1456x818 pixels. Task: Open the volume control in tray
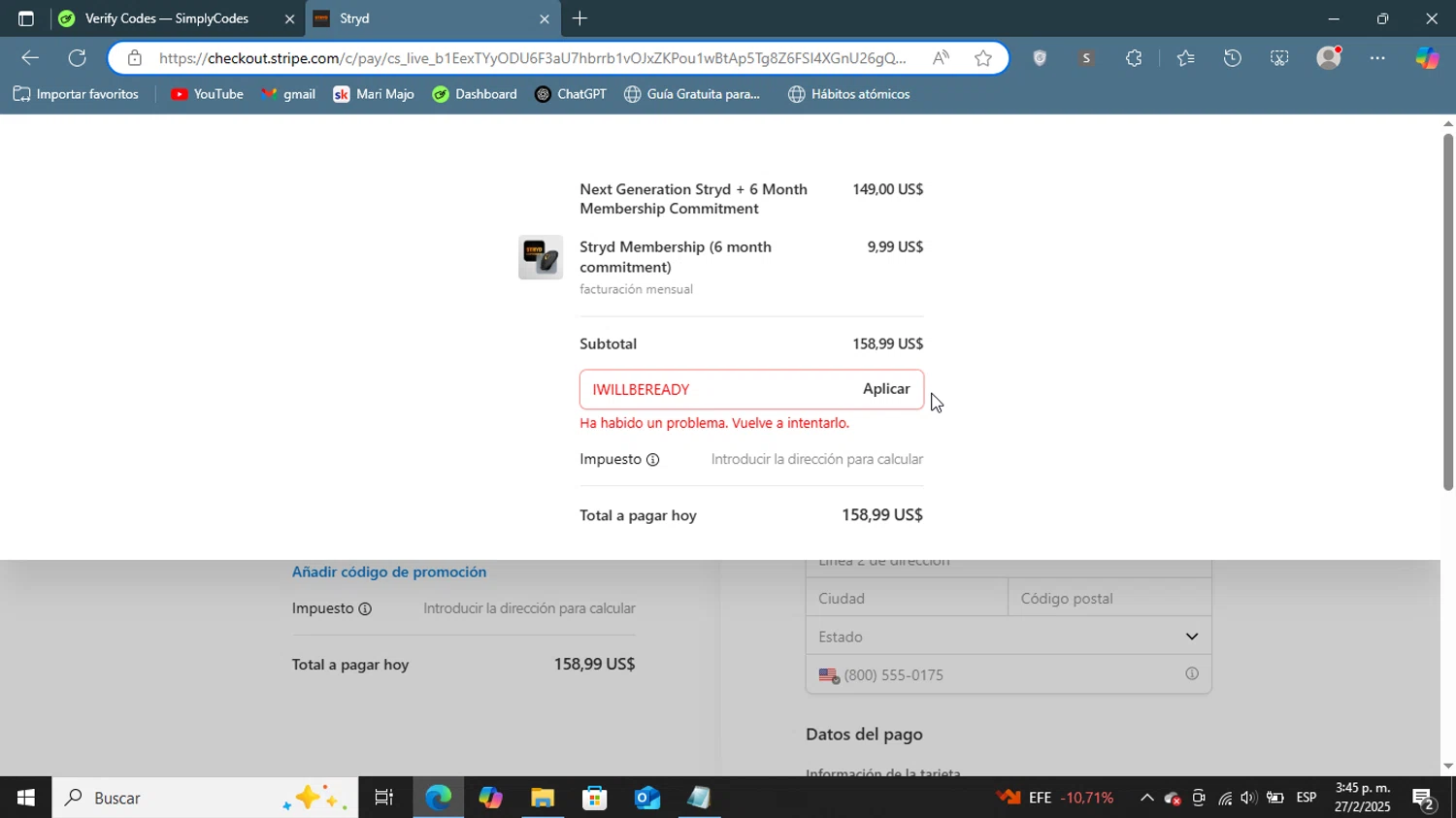click(1248, 798)
